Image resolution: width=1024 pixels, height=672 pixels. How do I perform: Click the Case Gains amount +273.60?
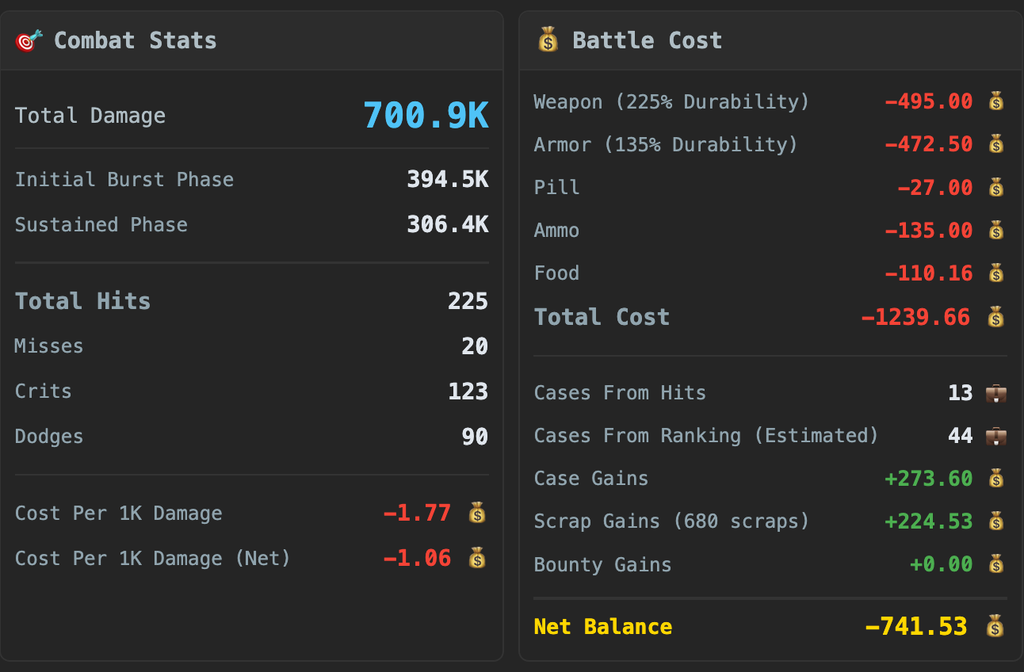point(928,478)
